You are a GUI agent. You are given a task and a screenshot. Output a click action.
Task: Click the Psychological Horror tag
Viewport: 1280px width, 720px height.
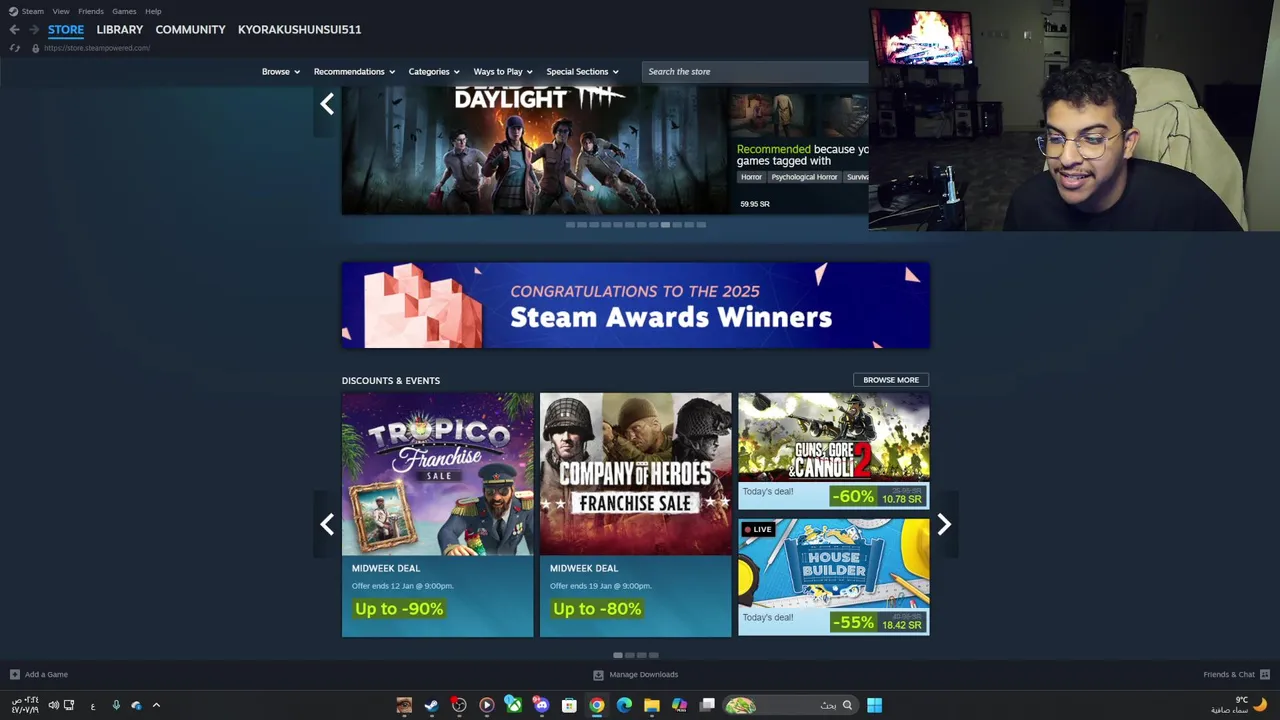coord(804,177)
